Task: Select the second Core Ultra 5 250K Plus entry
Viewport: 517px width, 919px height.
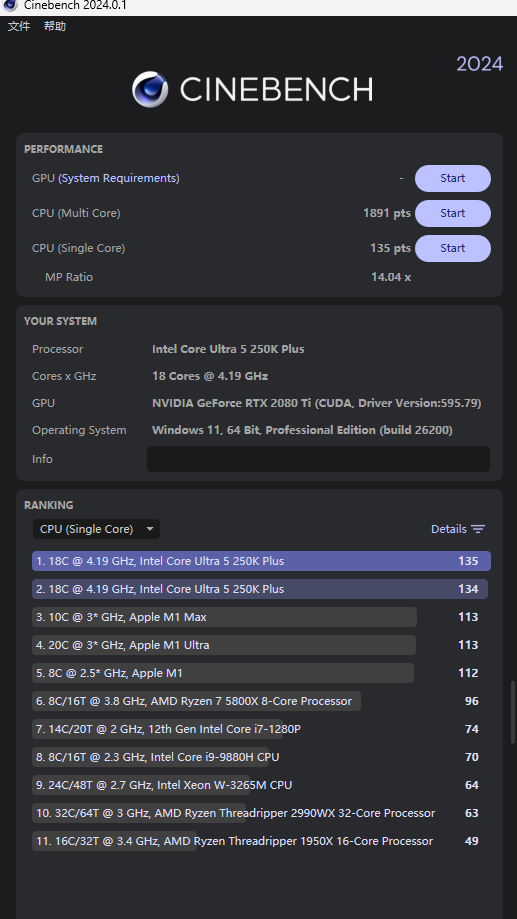Action: tap(260, 589)
